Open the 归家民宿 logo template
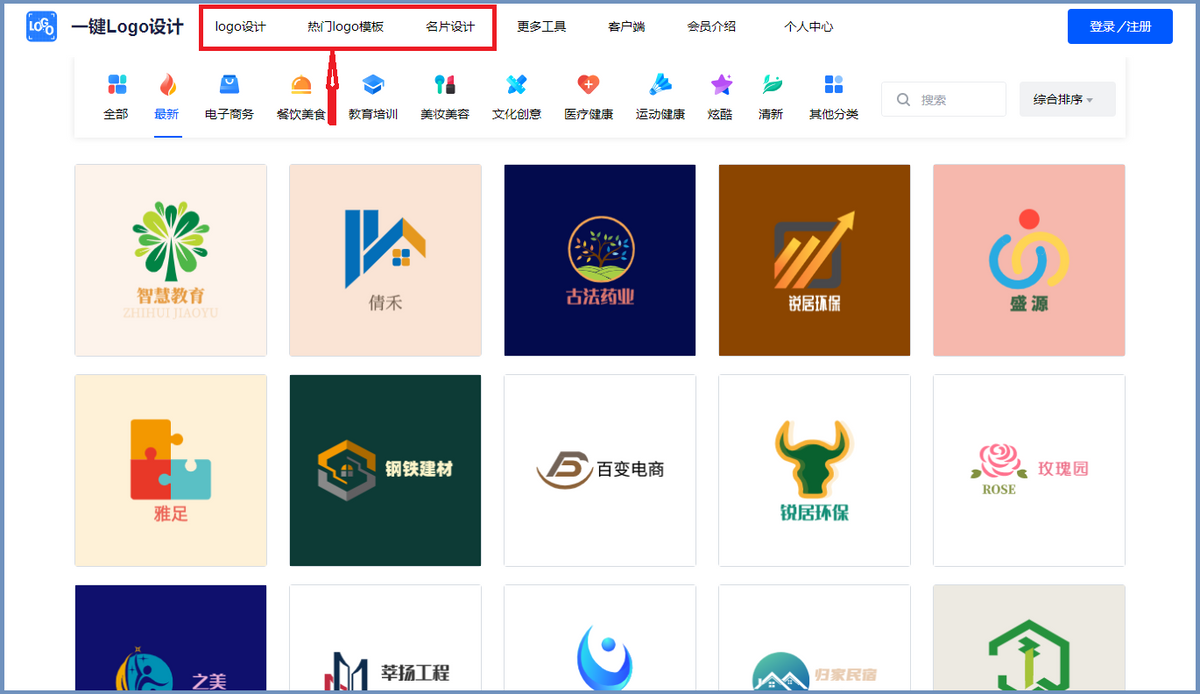 (814, 638)
